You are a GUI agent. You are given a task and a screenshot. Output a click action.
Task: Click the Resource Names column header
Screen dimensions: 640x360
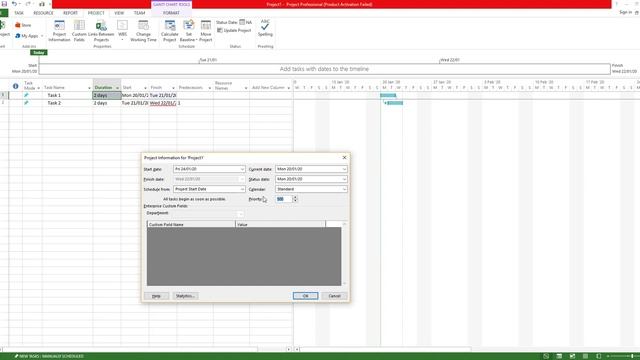pos(231,86)
